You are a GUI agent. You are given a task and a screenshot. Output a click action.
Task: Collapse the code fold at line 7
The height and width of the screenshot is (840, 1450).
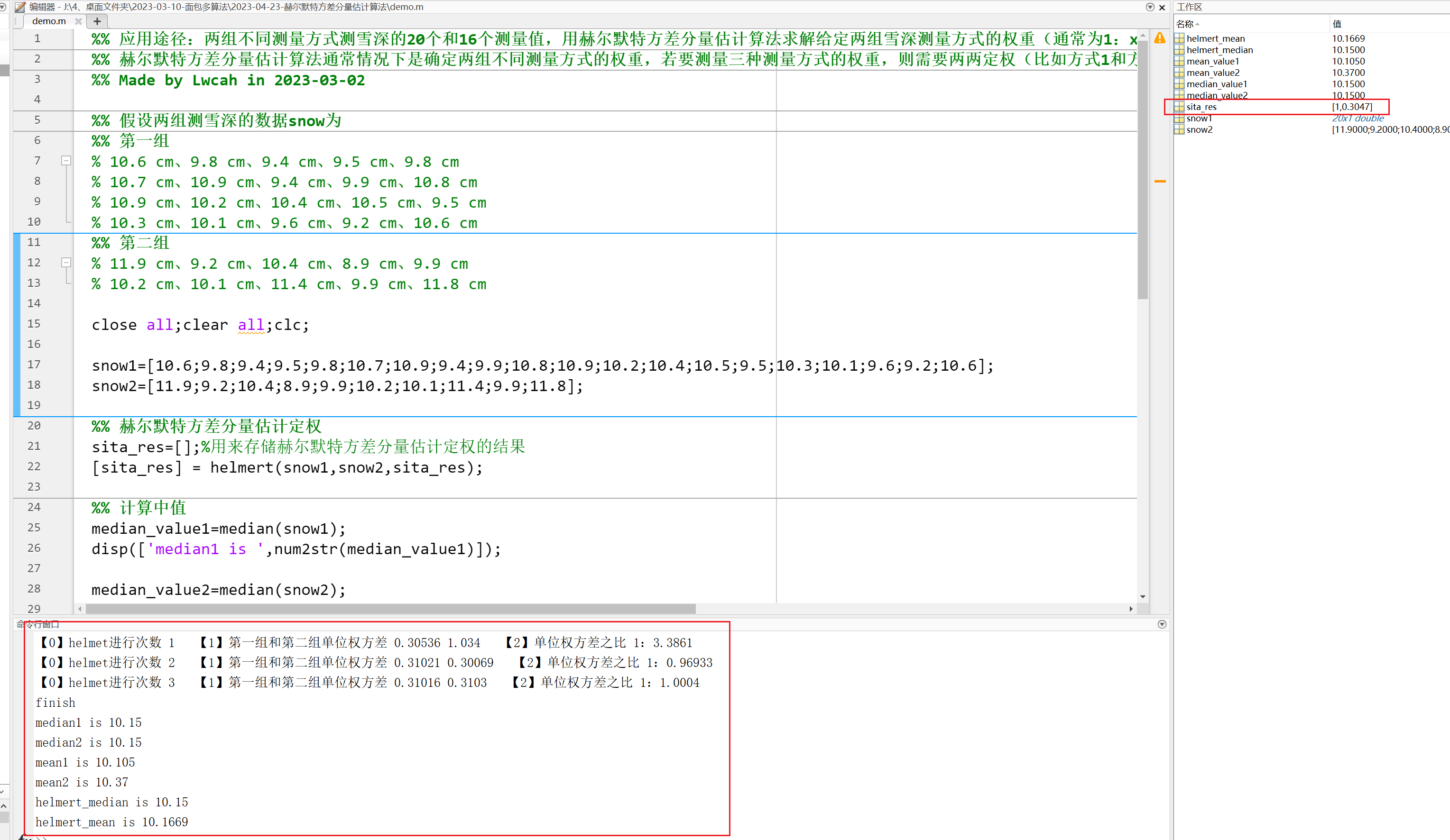click(x=67, y=161)
